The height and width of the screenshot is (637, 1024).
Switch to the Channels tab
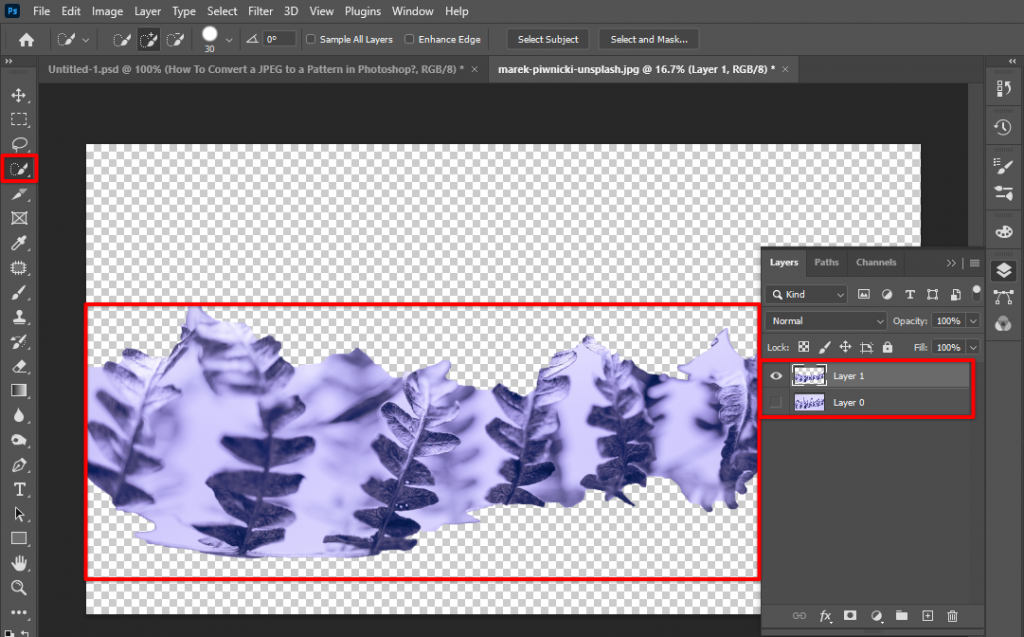tap(875, 262)
